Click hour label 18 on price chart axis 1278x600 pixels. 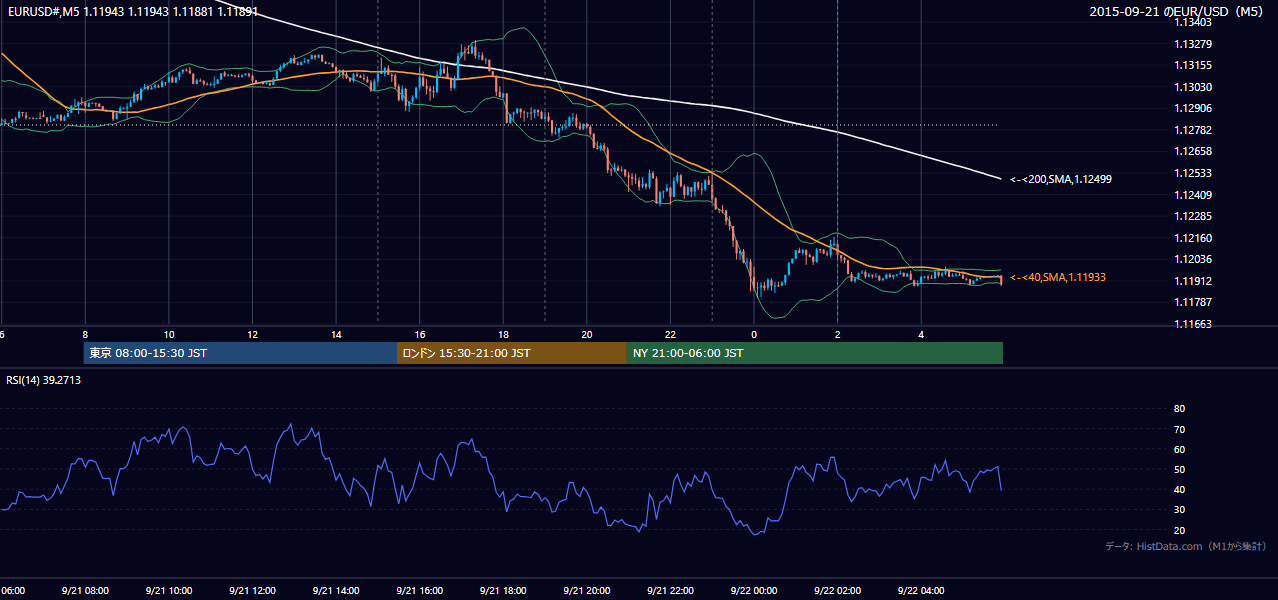coord(504,334)
